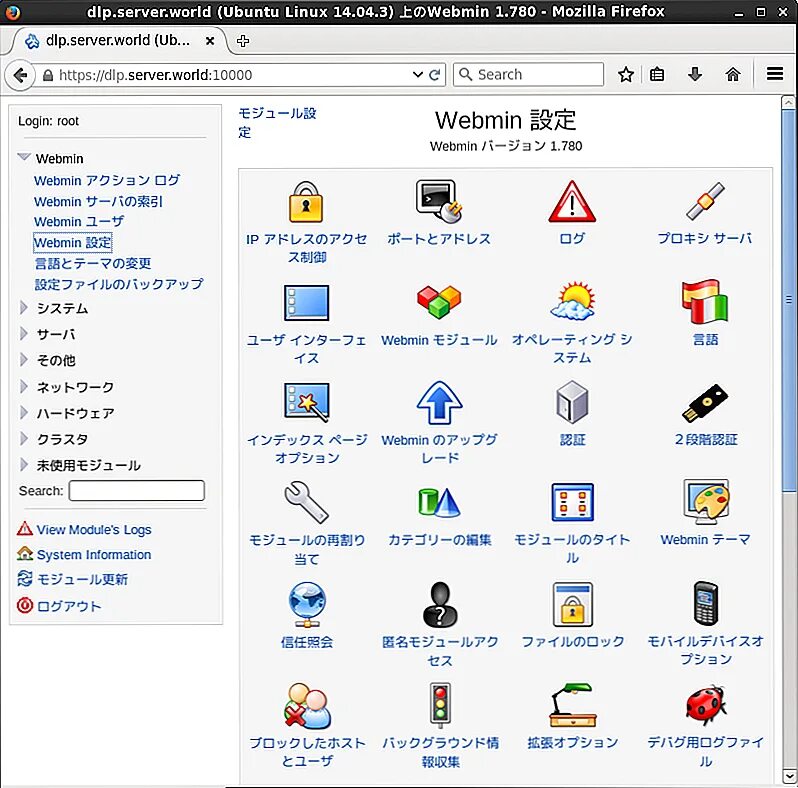Expand the ネットワーク category
The height and width of the screenshot is (788, 798).
point(23,386)
